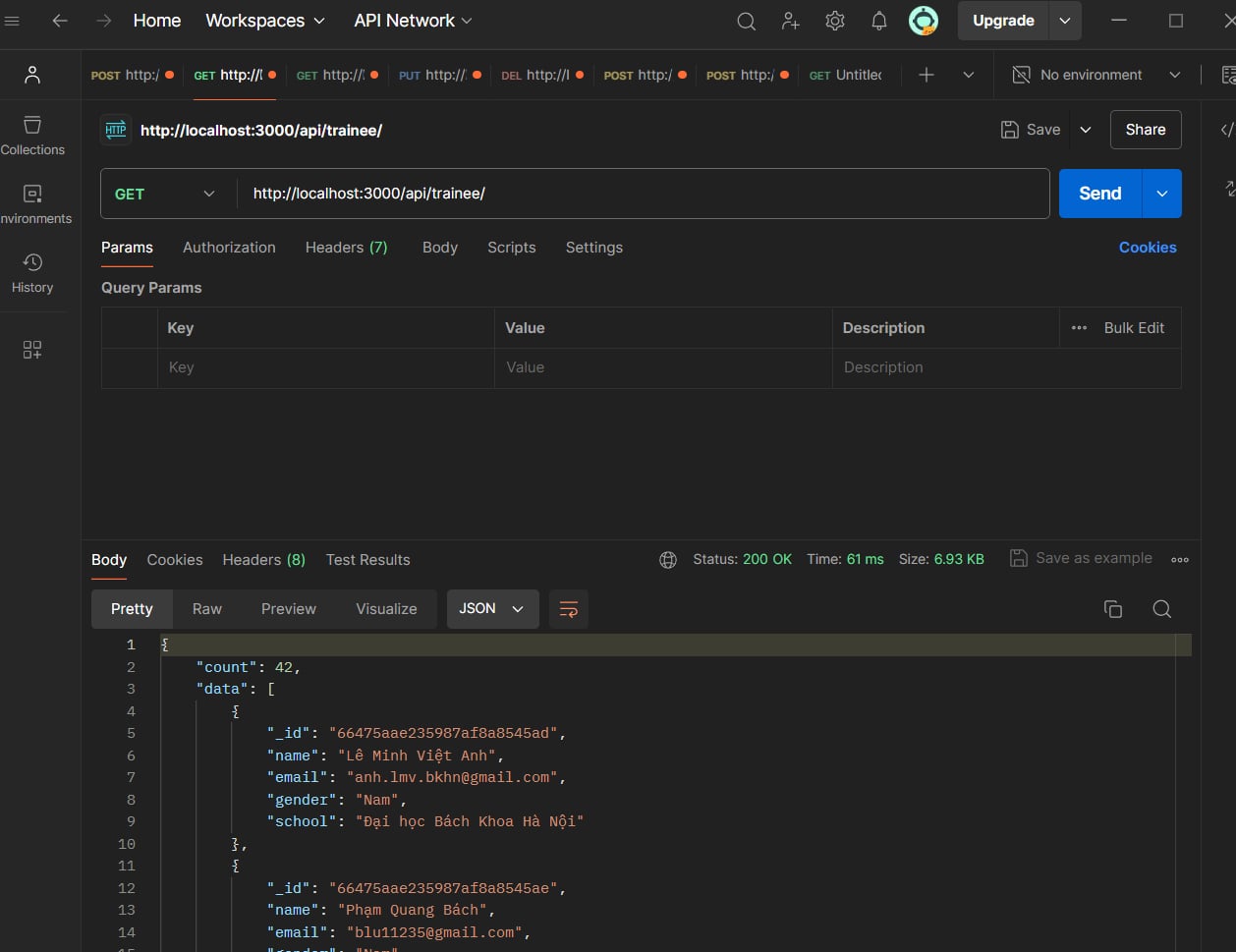View response Headers (8) tab
This screenshot has width=1236, height=952.
[x=264, y=560]
